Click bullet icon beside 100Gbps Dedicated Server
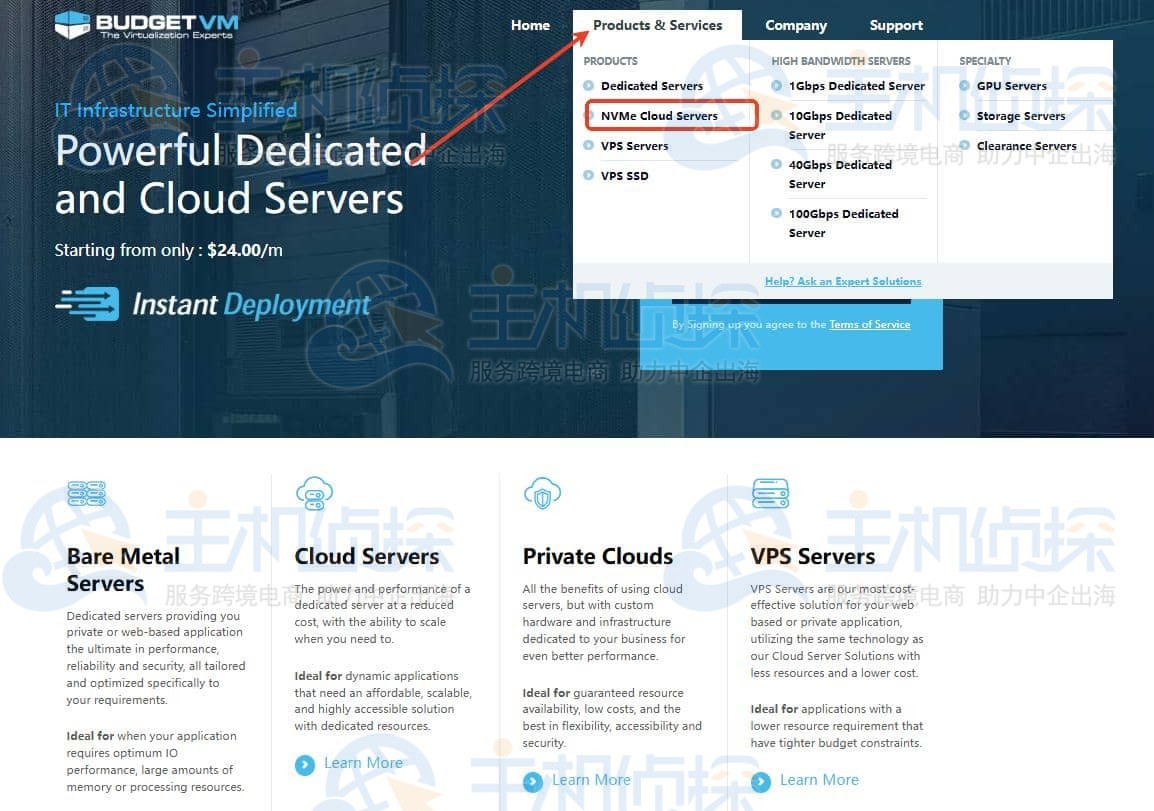 pyautogui.click(x=776, y=213)
